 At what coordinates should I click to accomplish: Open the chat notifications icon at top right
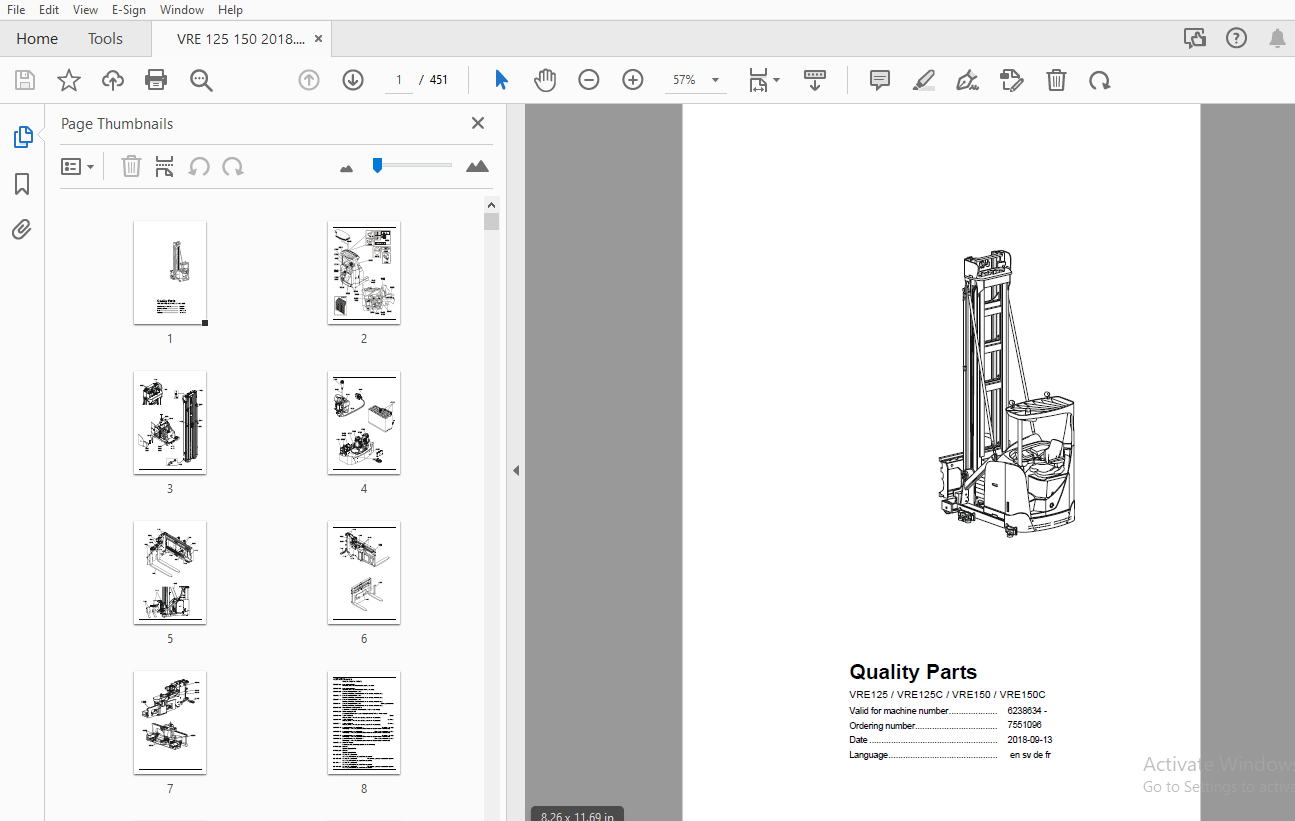coord(1194,38)
